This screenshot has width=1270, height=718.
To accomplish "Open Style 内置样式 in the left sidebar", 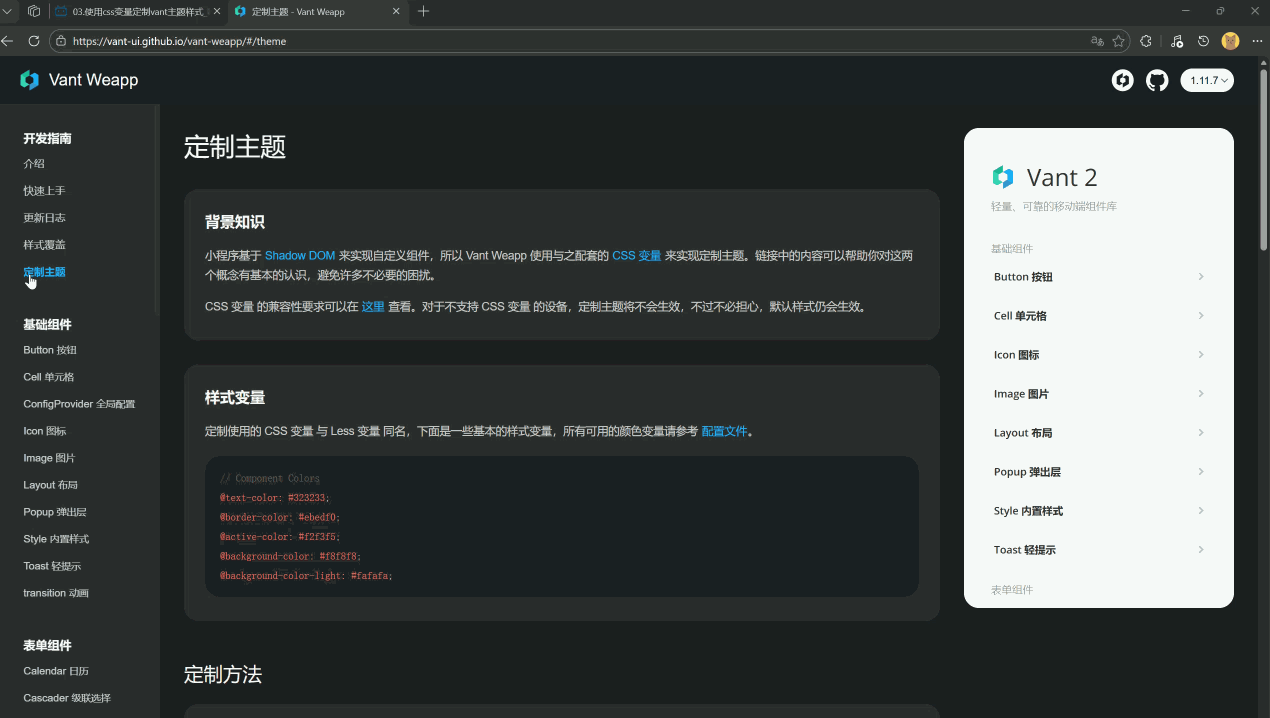I will 56,539.
